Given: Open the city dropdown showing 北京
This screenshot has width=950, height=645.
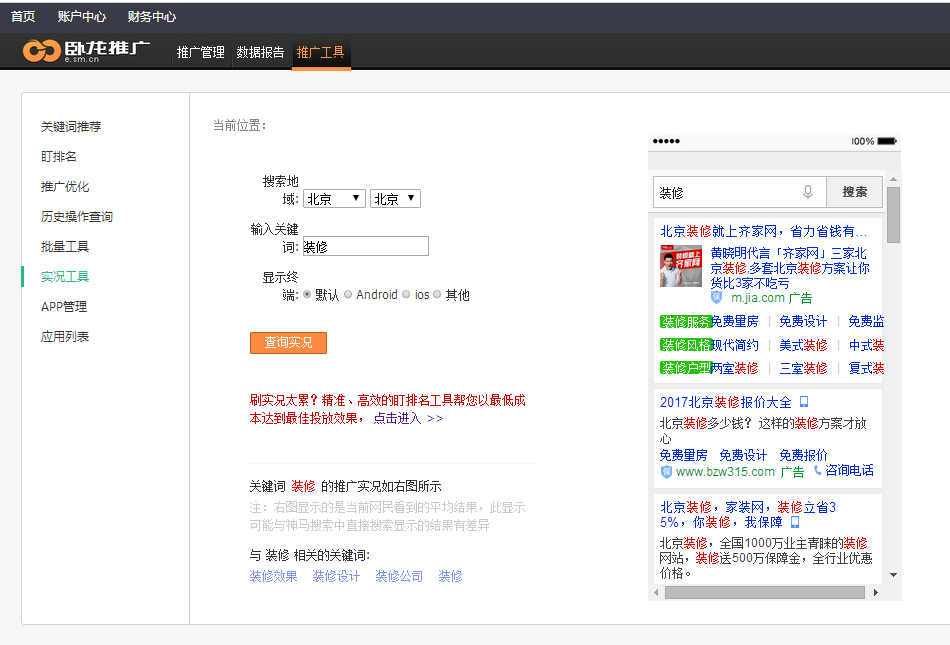Looking at the screenshot, I should pyautogui.click(x=395, y=199).
